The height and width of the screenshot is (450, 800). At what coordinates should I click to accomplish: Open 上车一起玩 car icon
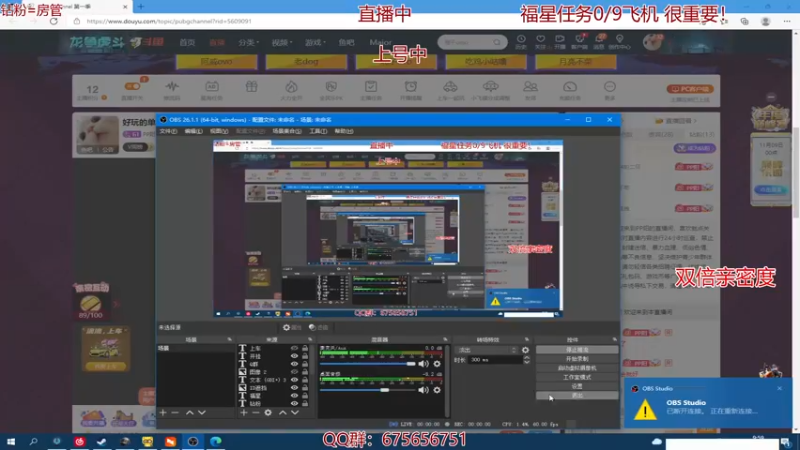click(x=451, y=90)
